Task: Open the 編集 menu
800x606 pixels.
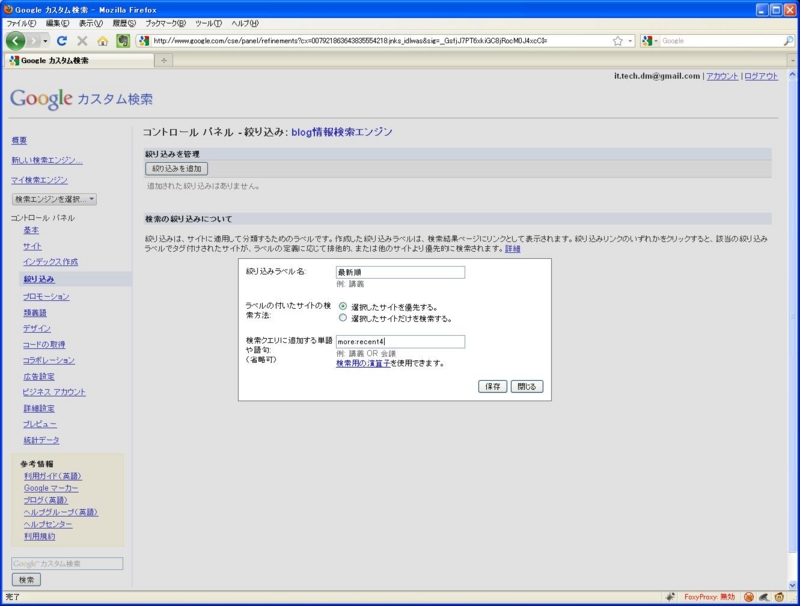Action: [x=57, y=23]
